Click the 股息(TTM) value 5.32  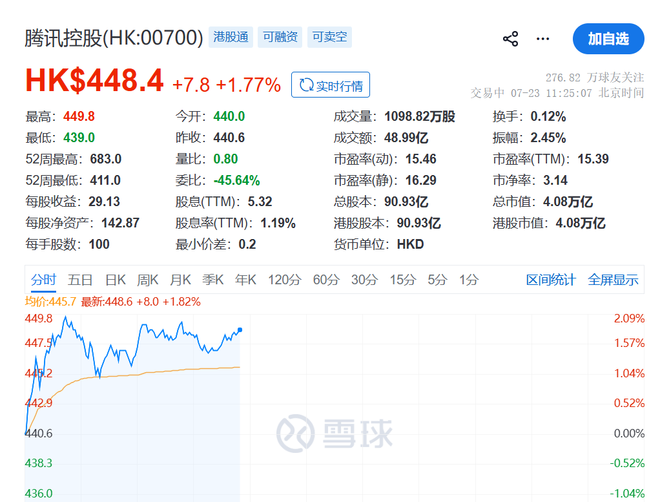(260, 202)
